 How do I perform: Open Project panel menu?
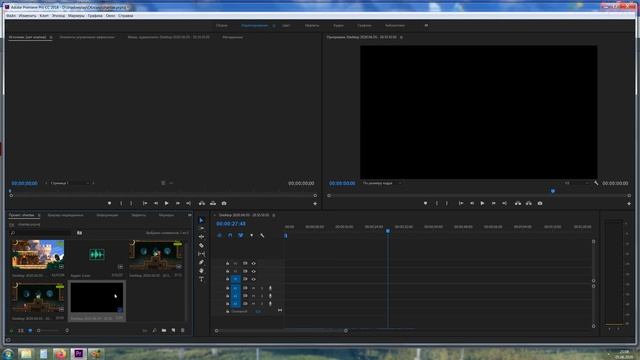[x=39, y=215]
